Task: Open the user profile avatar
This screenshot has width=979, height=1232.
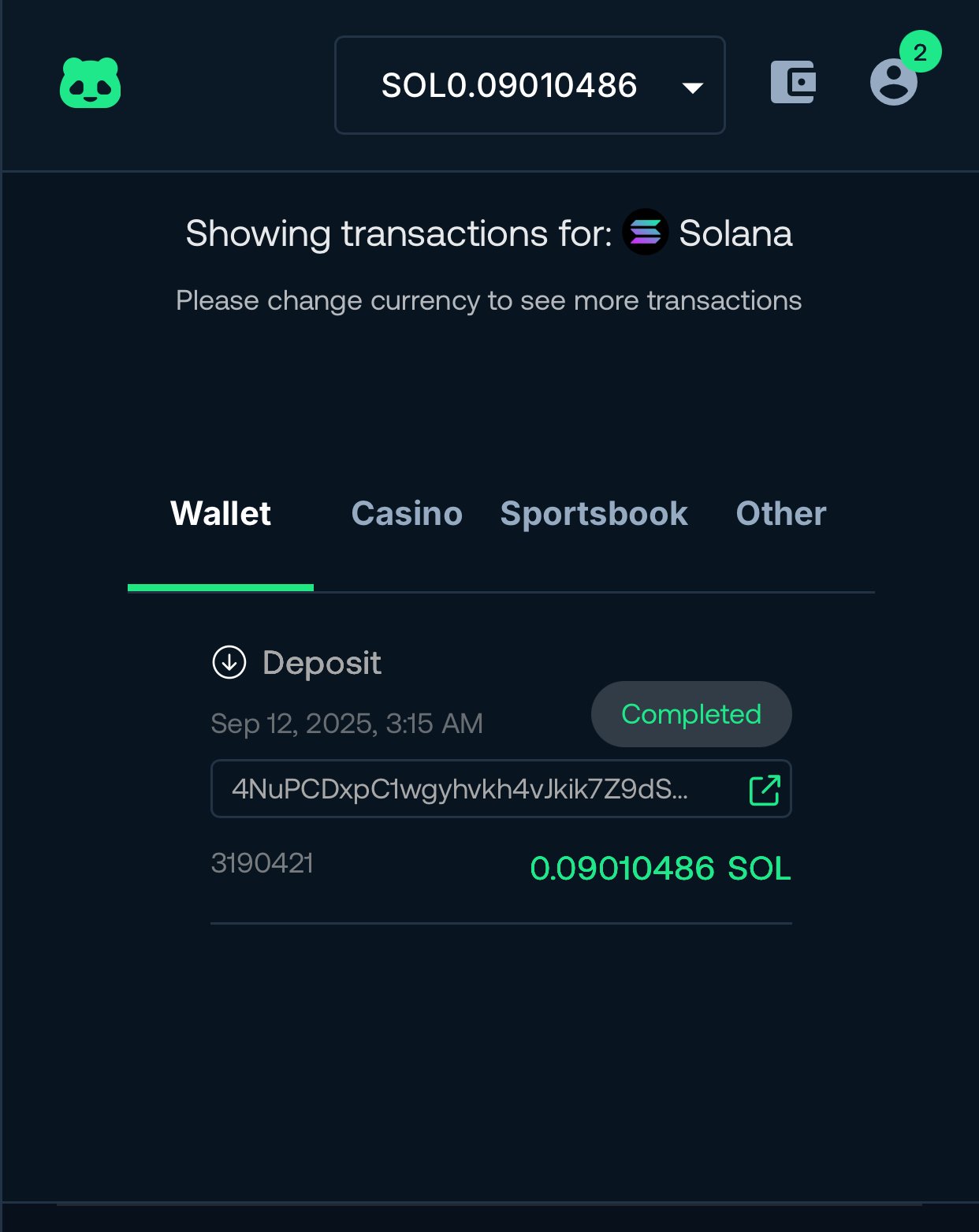Action: tap(892, 83)
